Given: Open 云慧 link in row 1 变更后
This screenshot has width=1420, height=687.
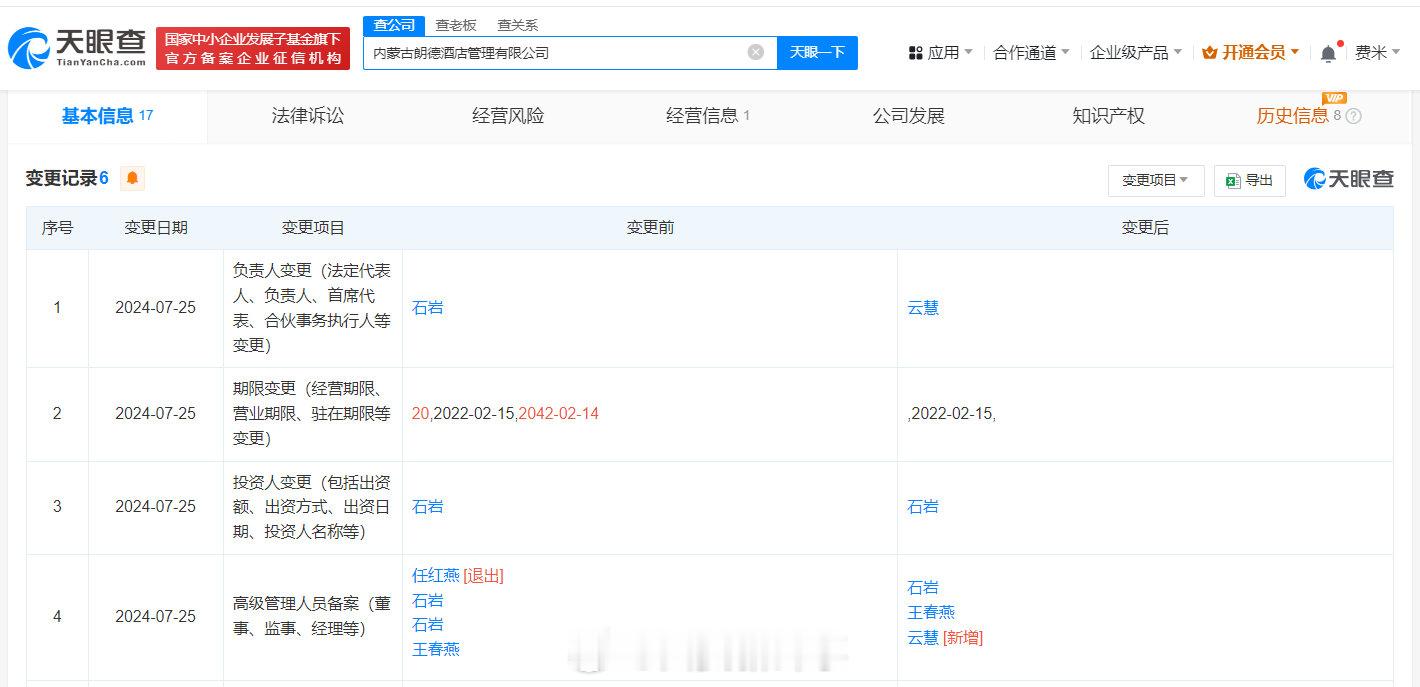Looking at the screenshot, I should tap(923, 308).
